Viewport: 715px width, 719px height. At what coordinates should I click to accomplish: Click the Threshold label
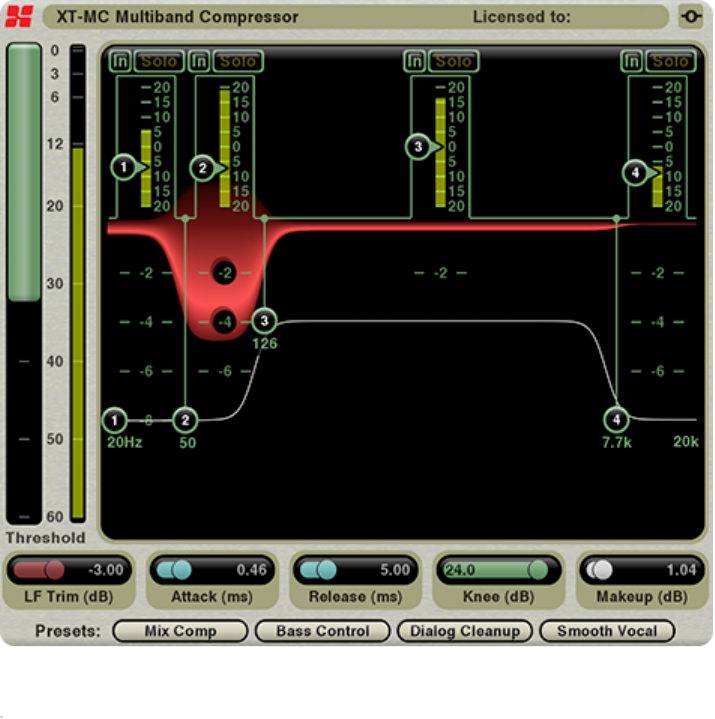coord(45,537)
